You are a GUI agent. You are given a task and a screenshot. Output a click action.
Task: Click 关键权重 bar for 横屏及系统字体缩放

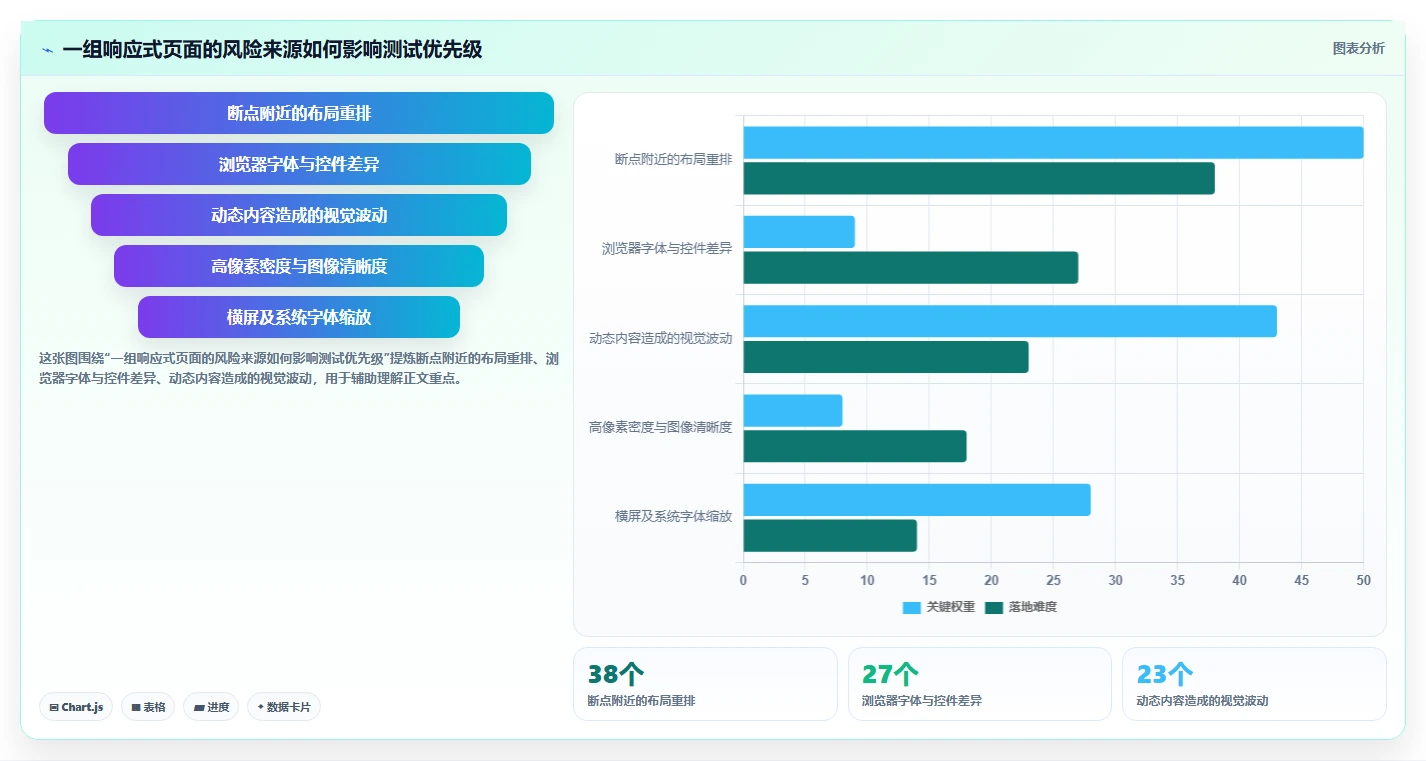(x=917, y=500)
